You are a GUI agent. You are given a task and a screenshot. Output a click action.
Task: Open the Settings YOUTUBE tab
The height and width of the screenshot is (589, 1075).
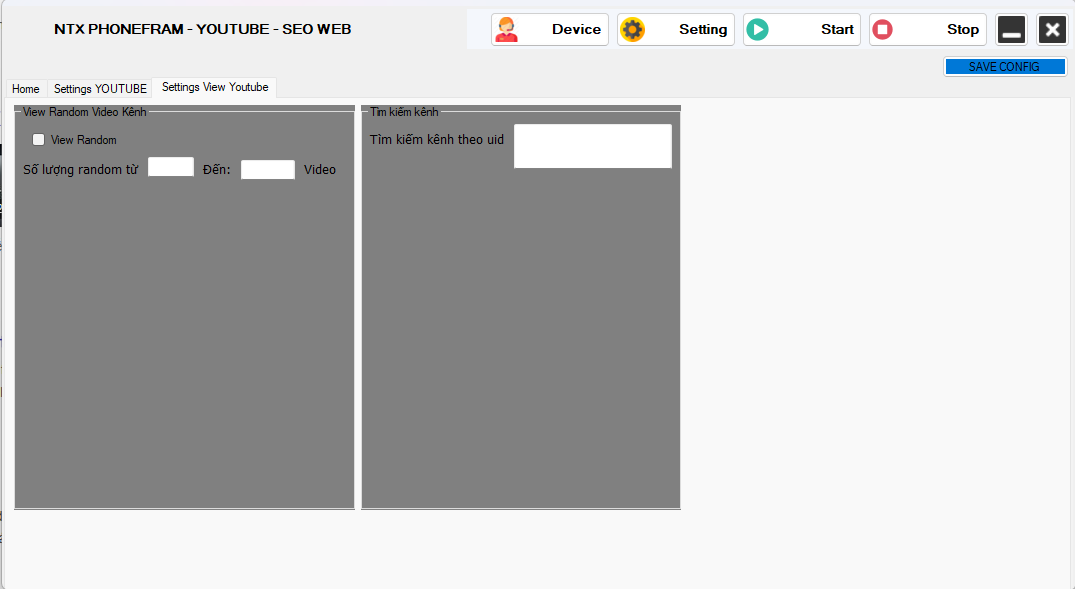coord(100,89)
